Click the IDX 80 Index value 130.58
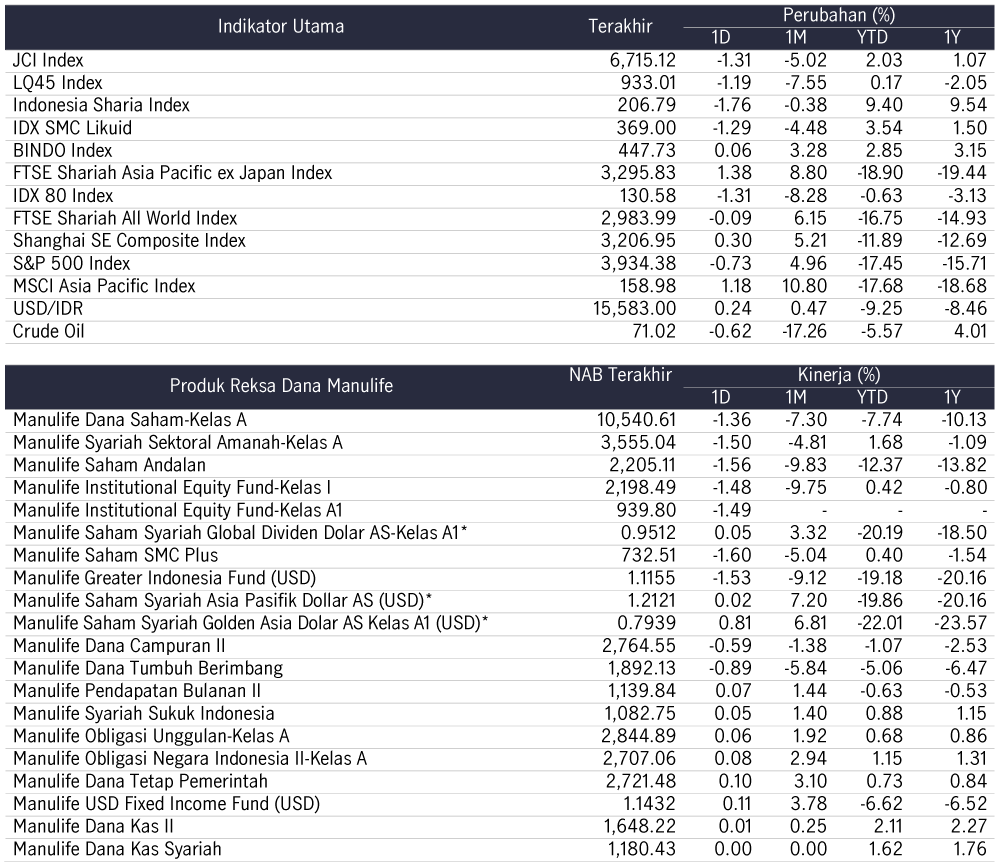Screen dimensions: 998x866 (648, 196)
